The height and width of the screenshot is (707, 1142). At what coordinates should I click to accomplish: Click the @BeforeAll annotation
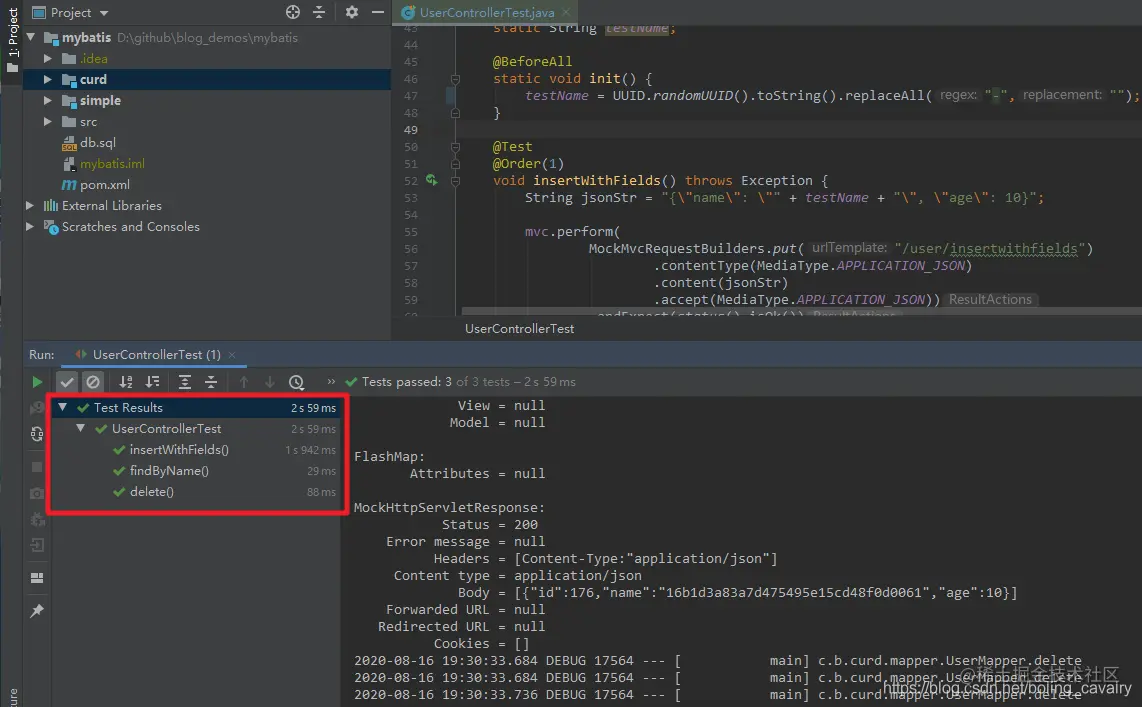pos(532,62)
